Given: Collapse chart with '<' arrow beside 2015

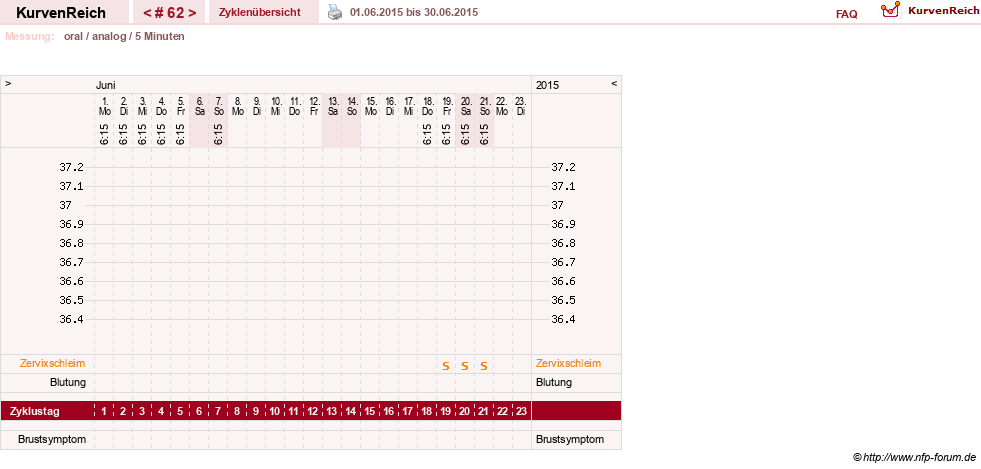Looking at the screenshot, I should [x=614, y=83].
